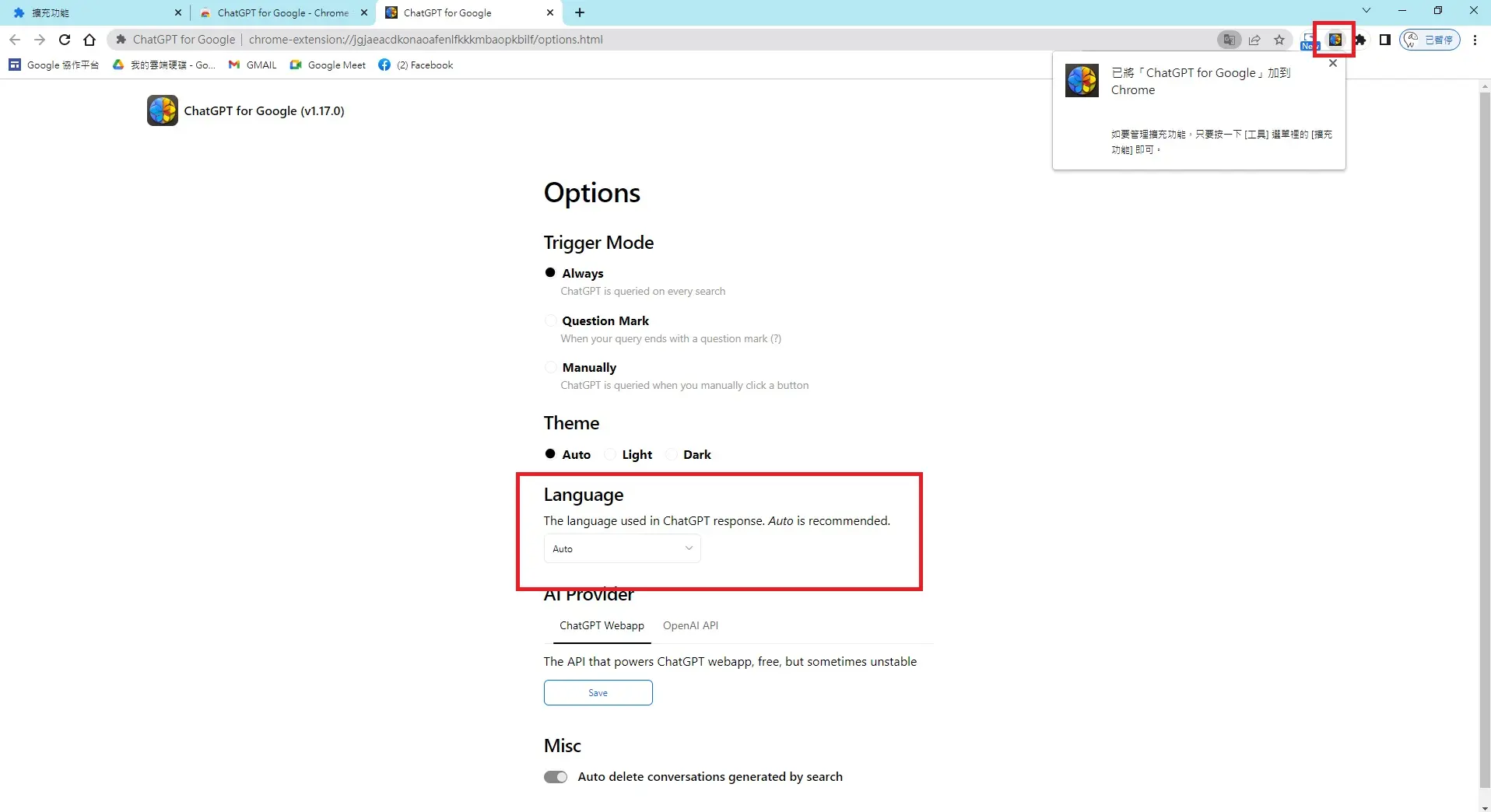The height and width of the screenshot is (812, 1491).
Task: Click the Options heading text
Action: click(591, 193)
